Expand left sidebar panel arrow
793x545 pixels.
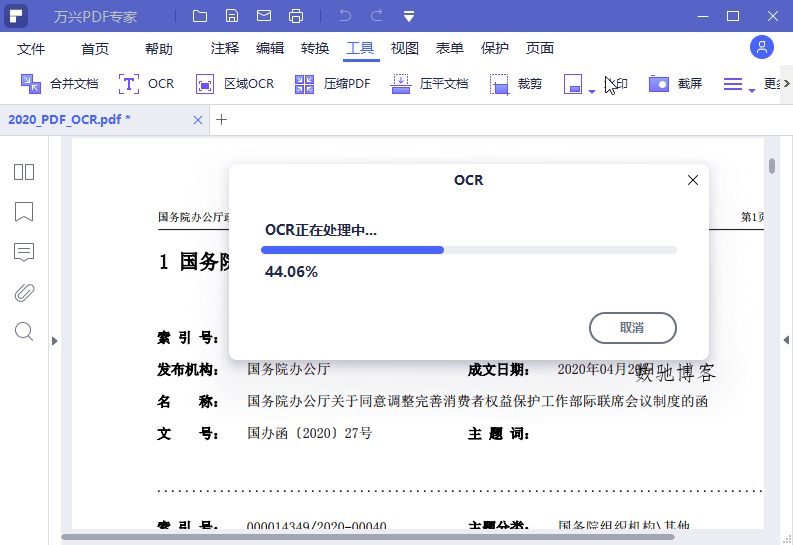[x=55, y=341]
